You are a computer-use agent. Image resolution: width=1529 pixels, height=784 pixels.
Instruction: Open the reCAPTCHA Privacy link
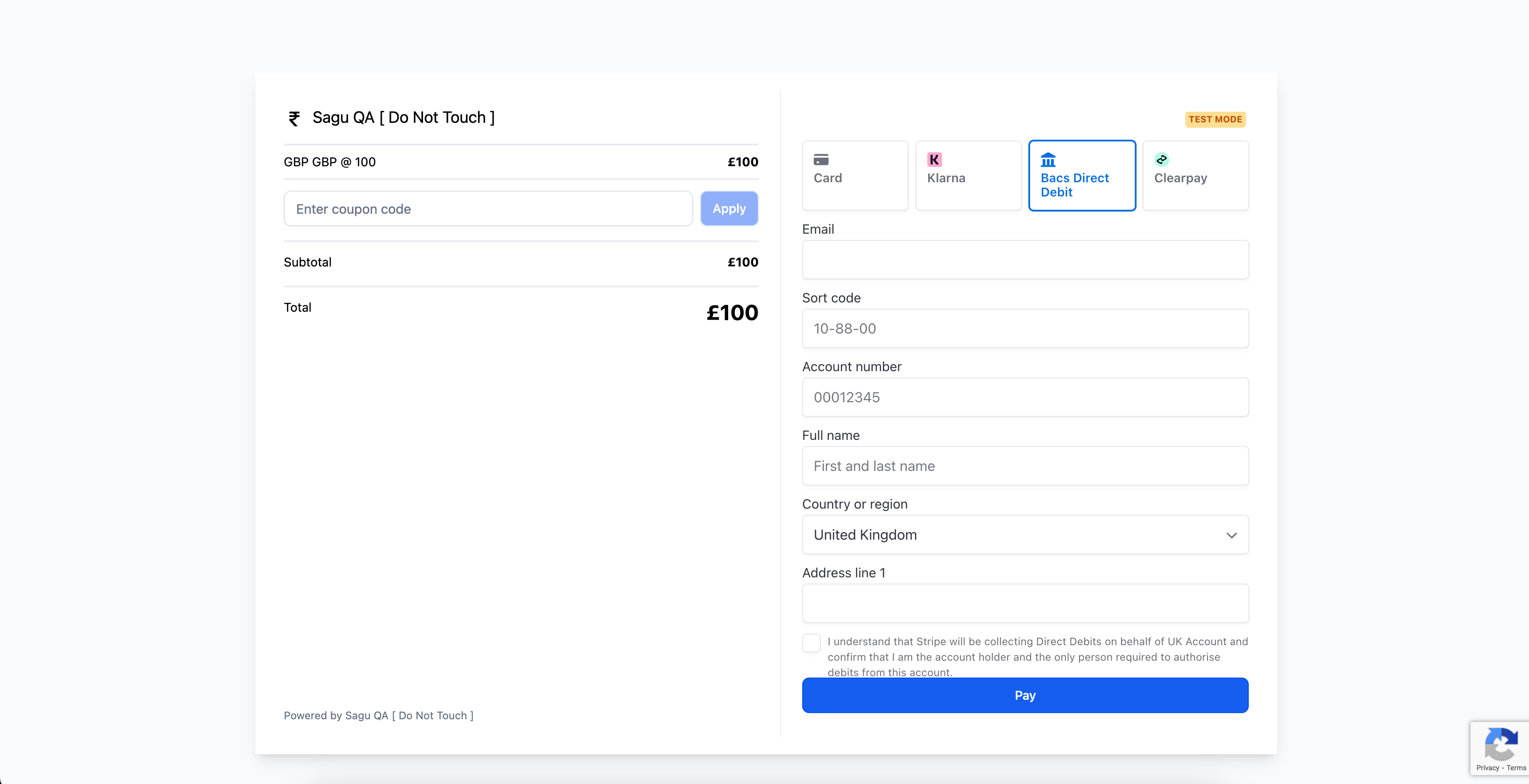(1487, 768)
